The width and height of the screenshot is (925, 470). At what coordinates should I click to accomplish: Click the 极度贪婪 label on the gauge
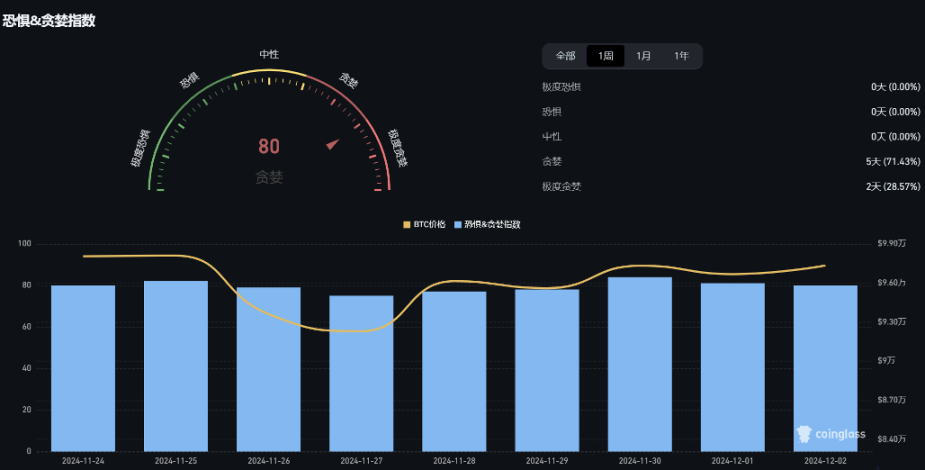(398, 148)
